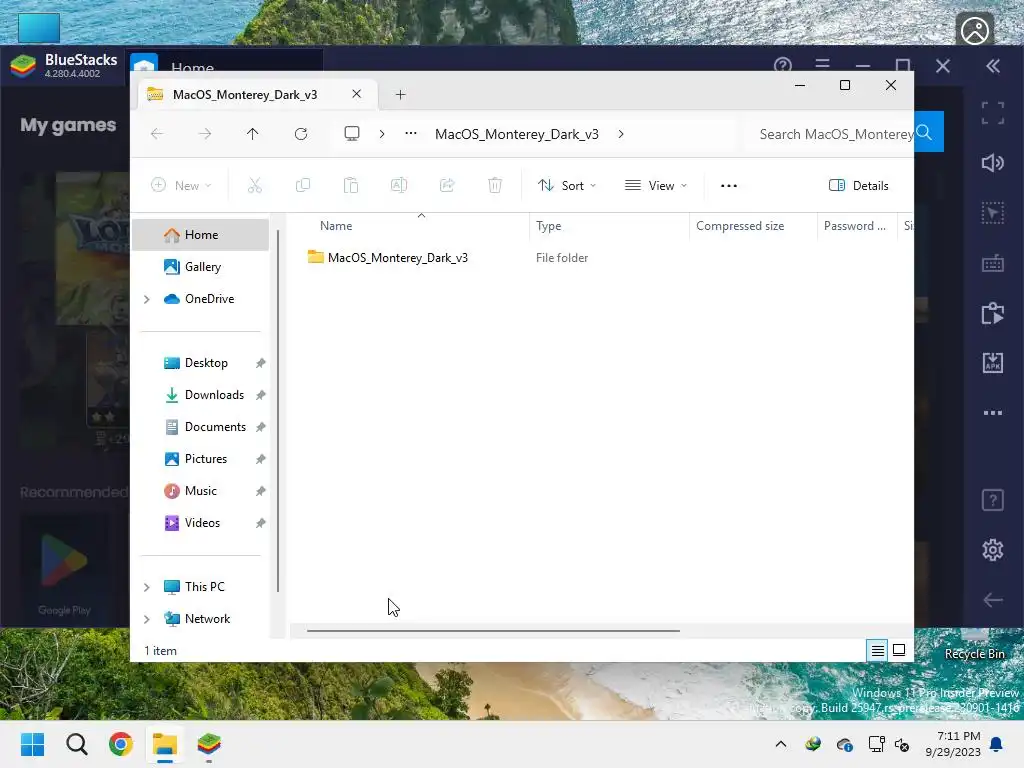Click the BlueStacks sidebar help box icon
This screenshot has width=1024, height=768.
(993, 500)
